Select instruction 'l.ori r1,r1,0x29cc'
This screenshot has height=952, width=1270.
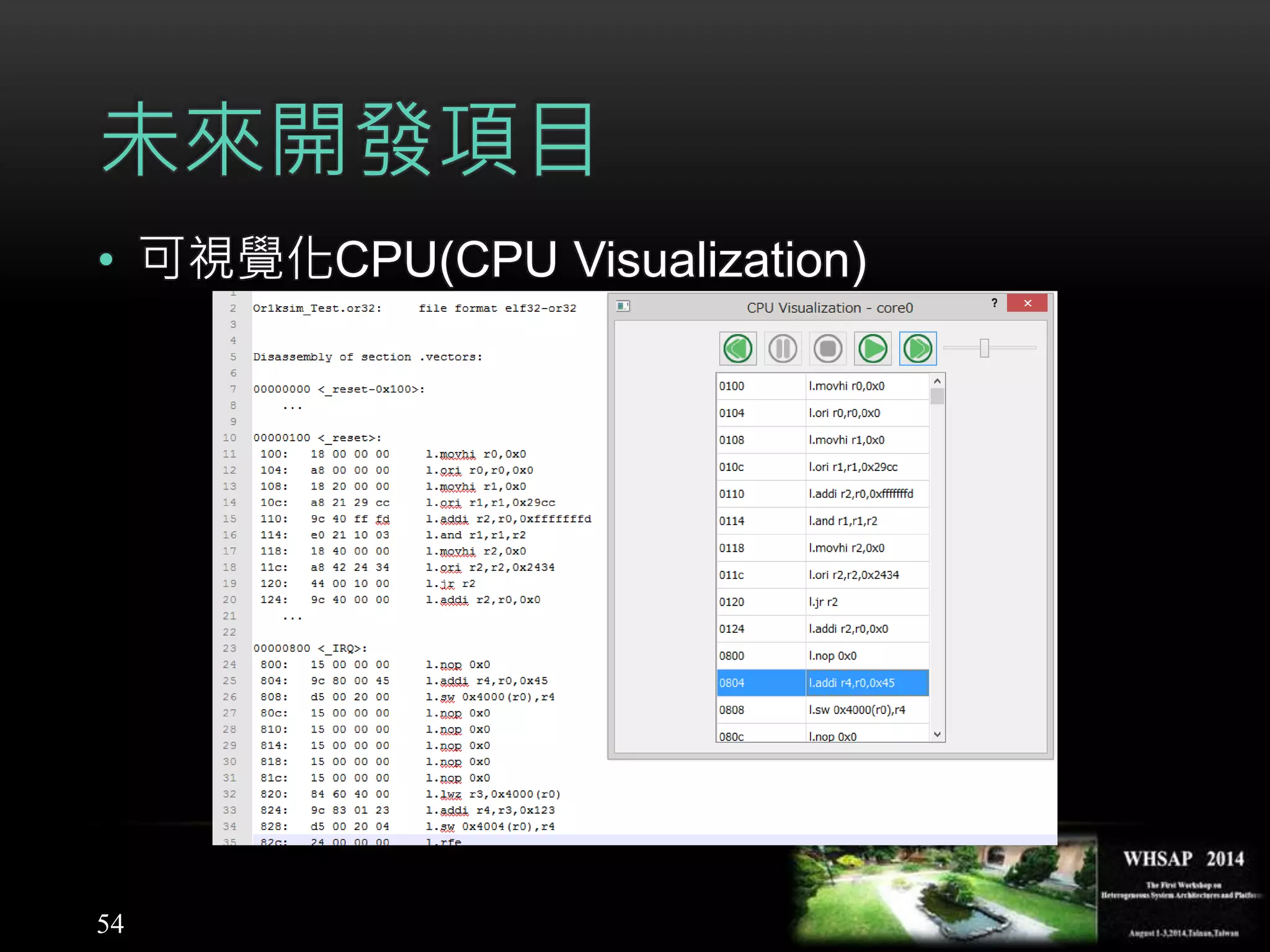click(868, 467)
